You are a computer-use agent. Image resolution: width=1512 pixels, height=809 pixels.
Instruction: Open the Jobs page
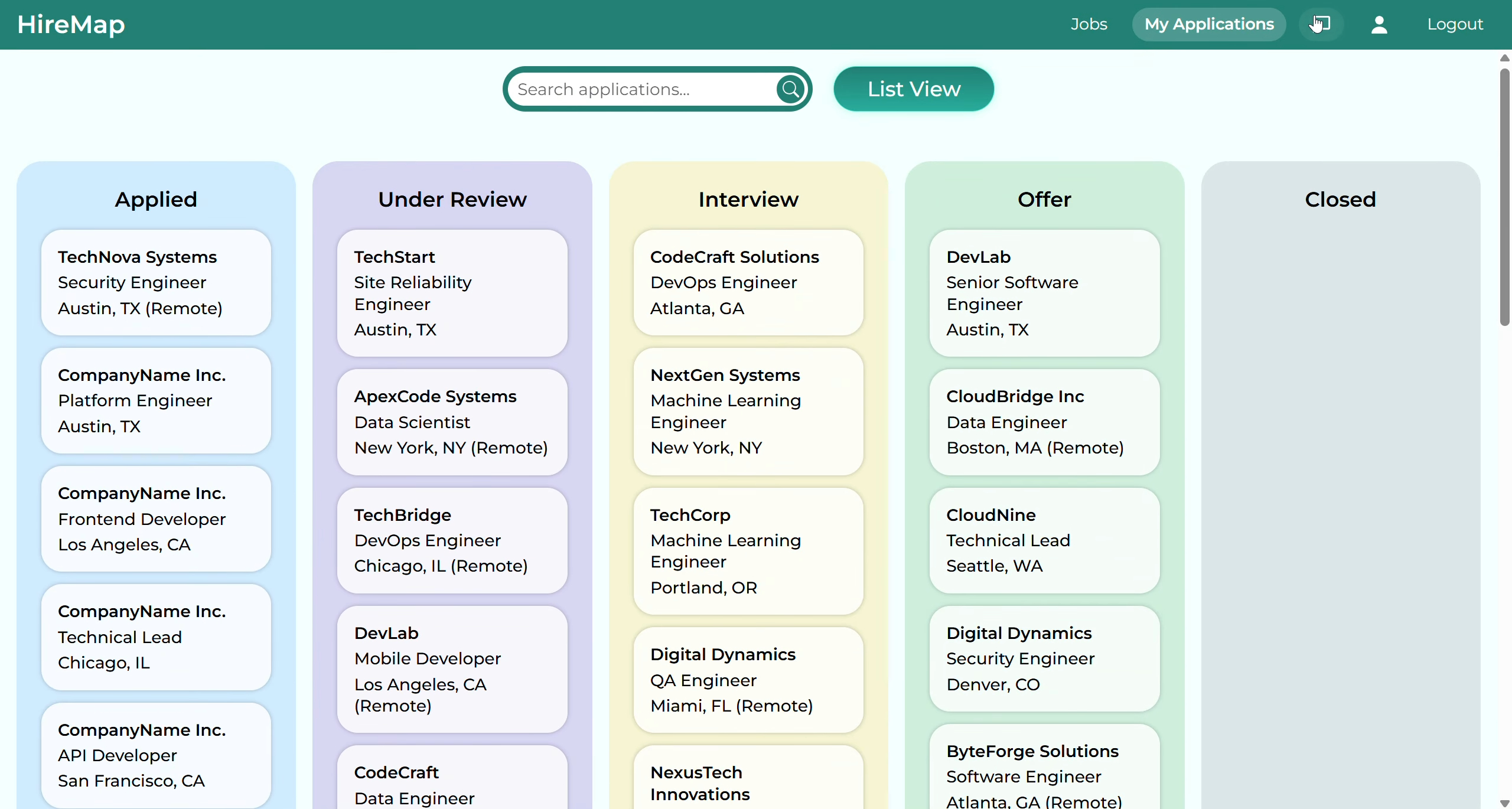(x=1089, y=24)
